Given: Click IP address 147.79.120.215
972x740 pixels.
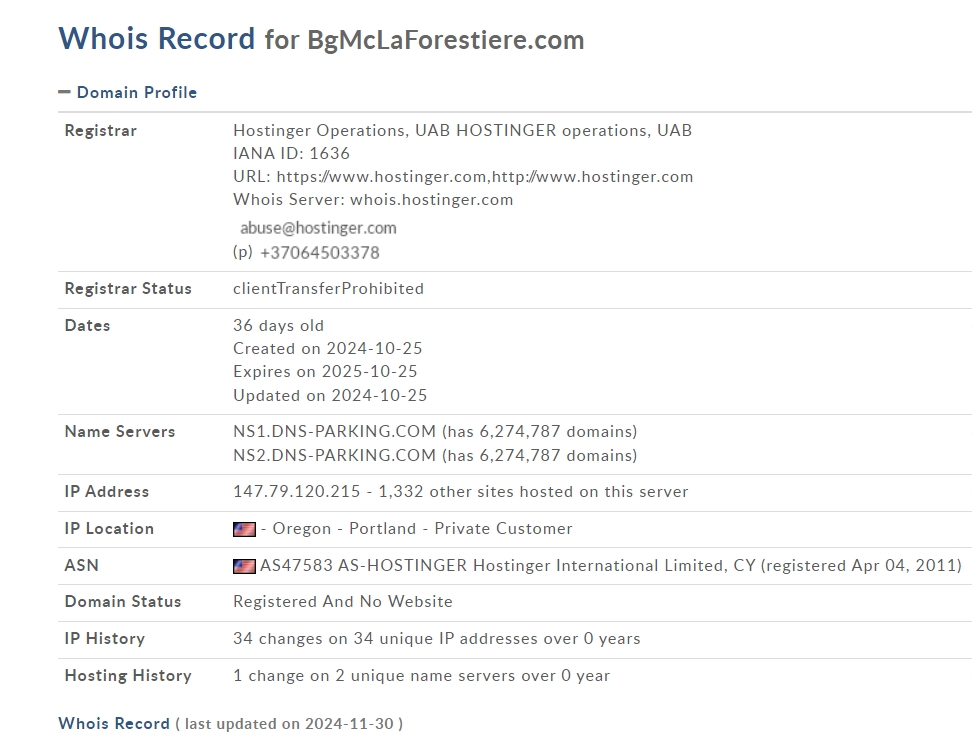Looking at the screenshot, I should 297,491.
